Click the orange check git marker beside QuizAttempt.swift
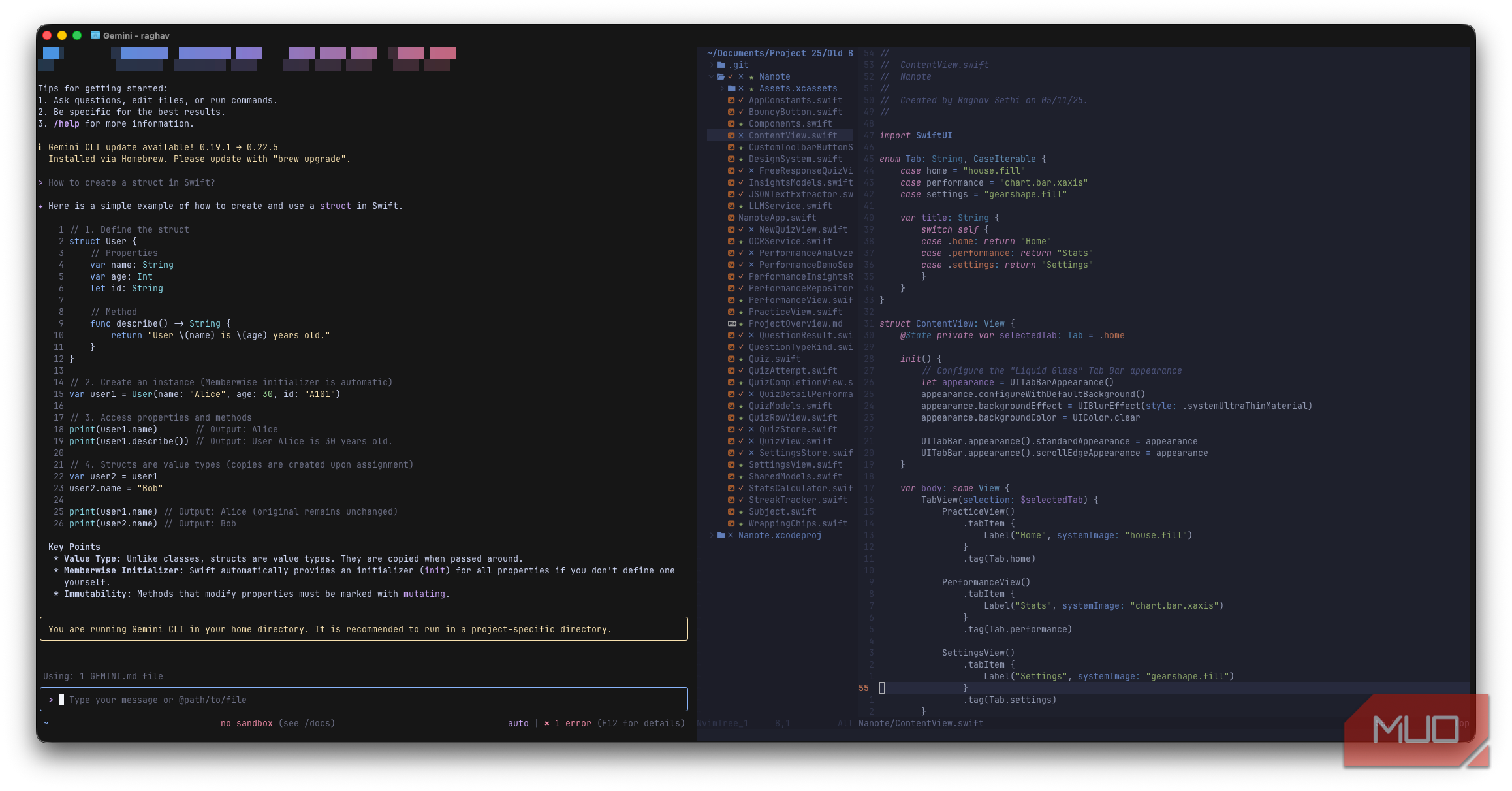This screenshot has height=791, width=1512. [x=741, y=371]
